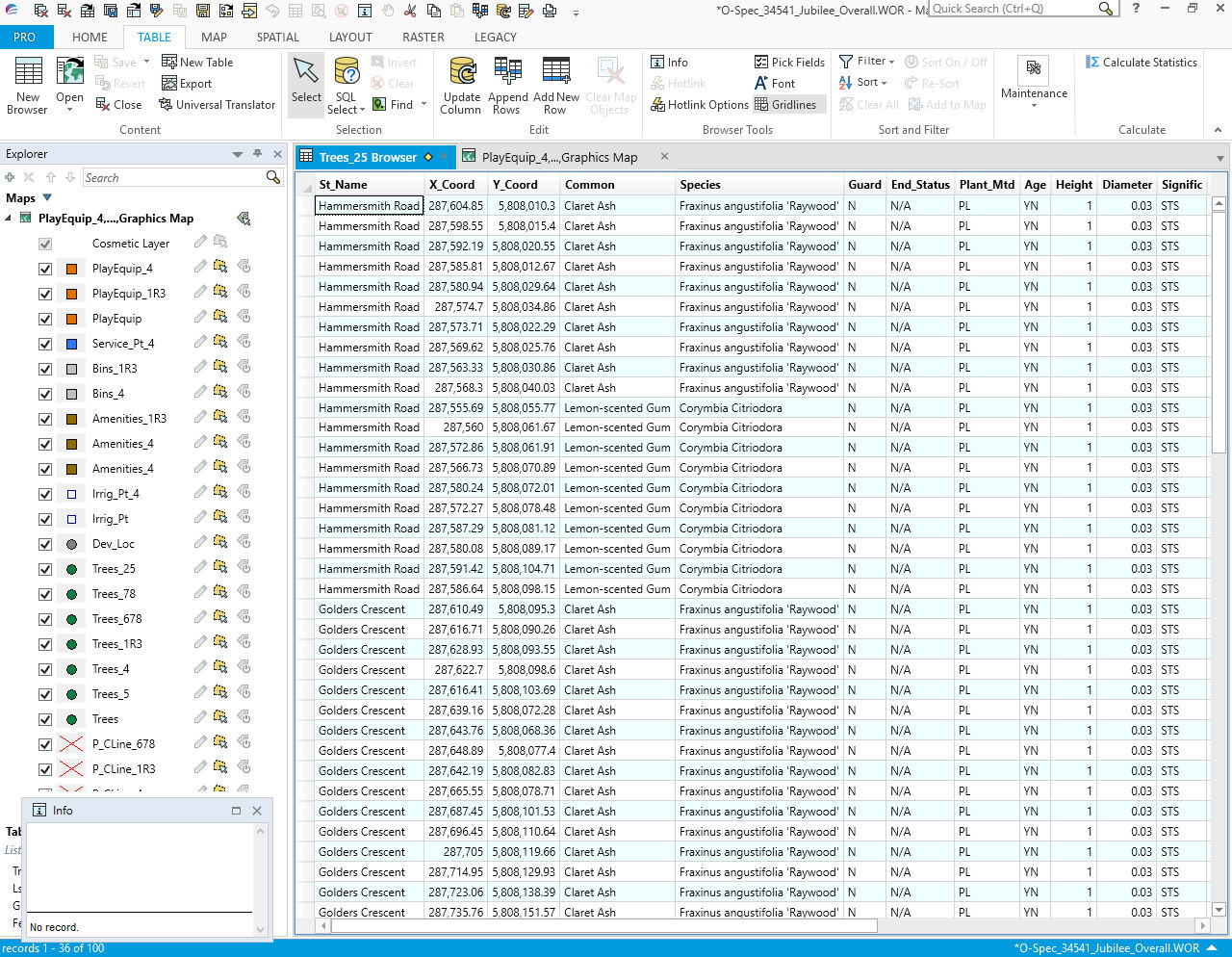Click the orange style swatch for PlayEquip_1R3

[71, 294]
